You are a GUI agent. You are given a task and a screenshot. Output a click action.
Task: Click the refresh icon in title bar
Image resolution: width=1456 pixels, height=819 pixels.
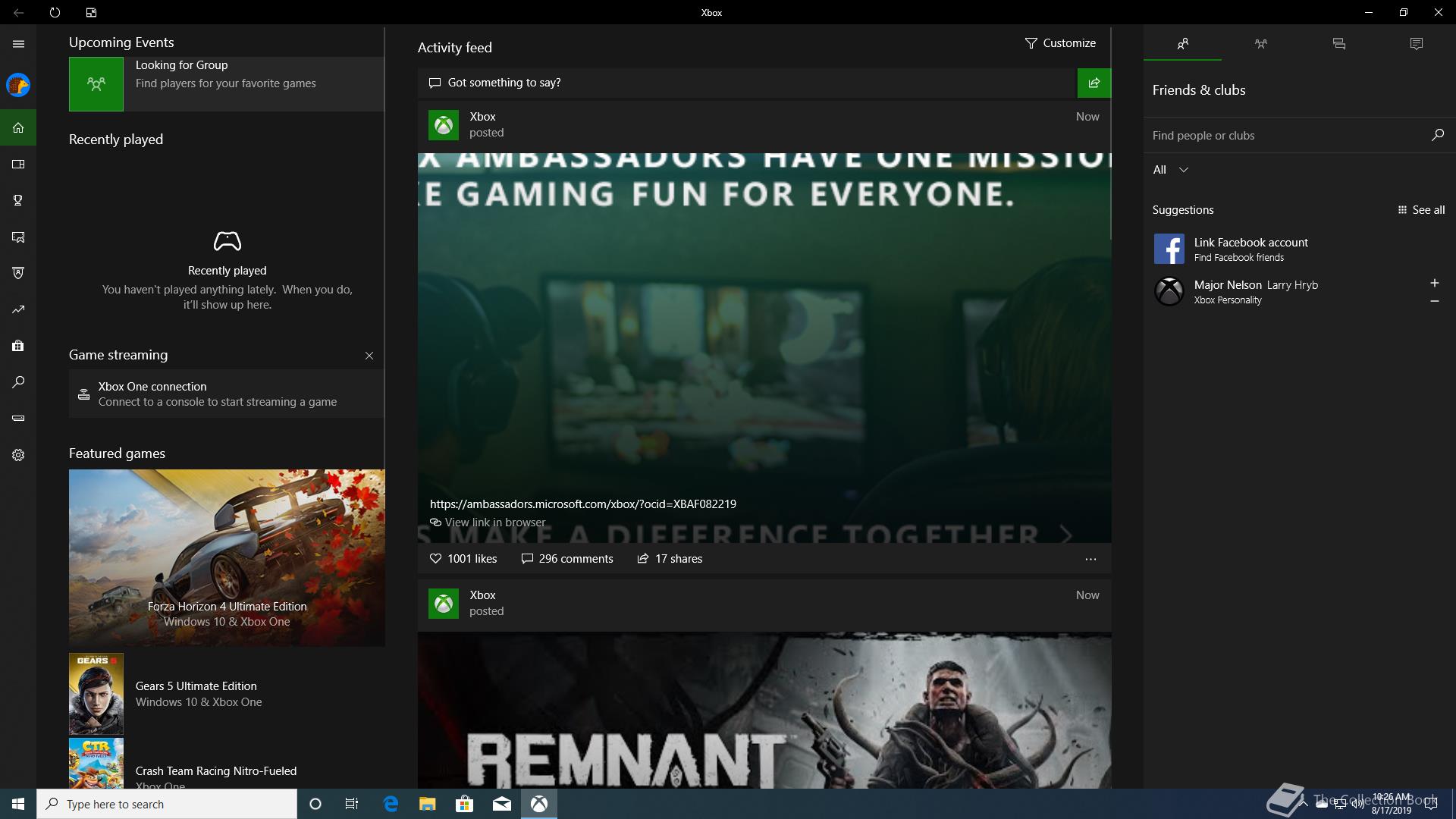point(55,12)
